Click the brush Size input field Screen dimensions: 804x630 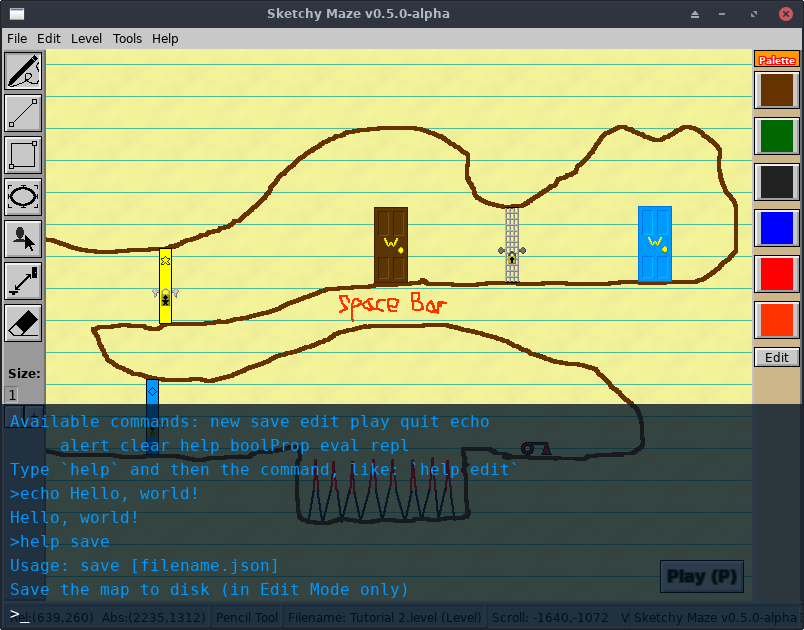pyautogui.click(x=12, y=394)
